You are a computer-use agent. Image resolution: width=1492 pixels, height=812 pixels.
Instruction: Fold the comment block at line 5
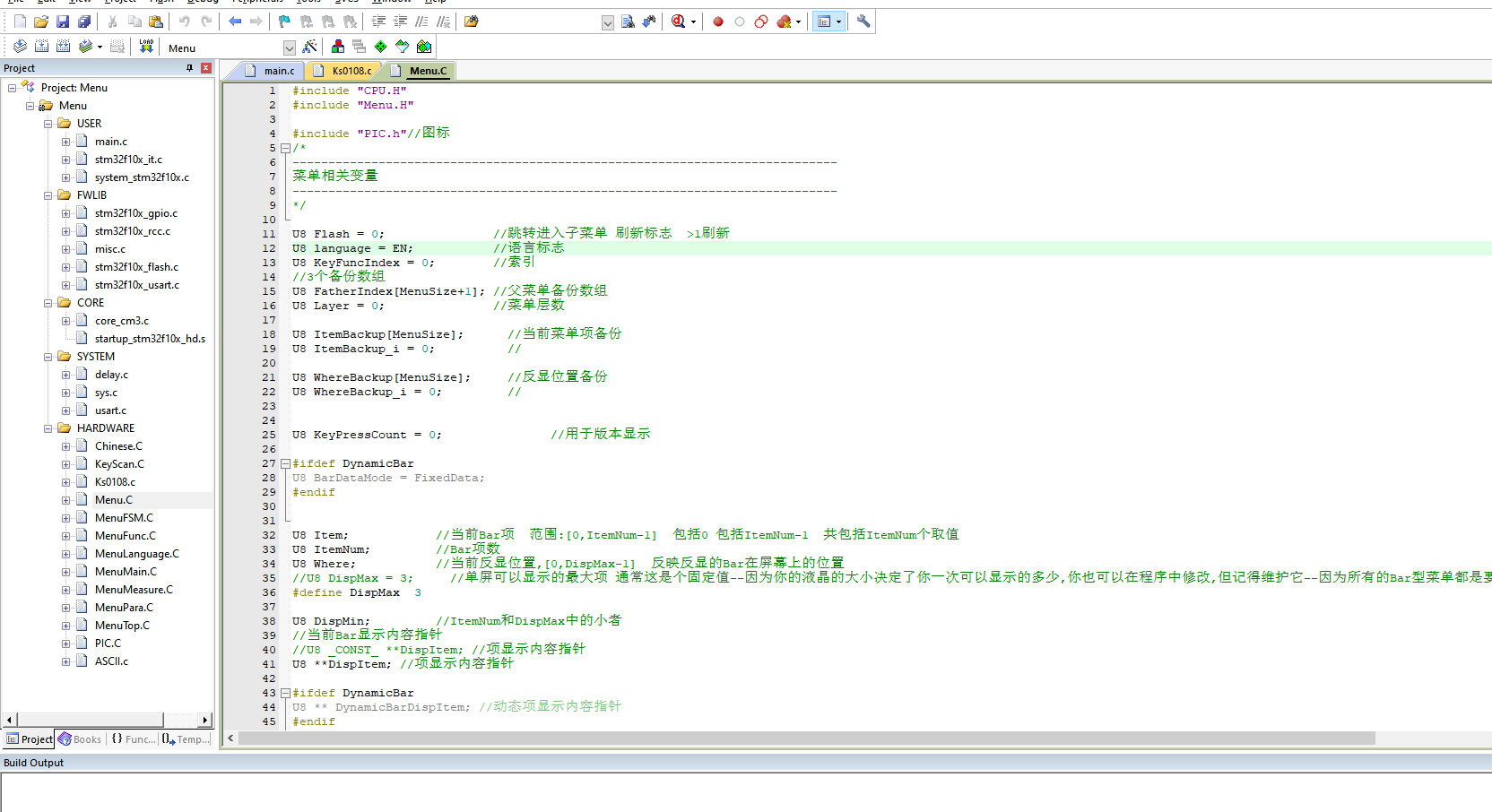pyautogui.click(x=285, y=148)
